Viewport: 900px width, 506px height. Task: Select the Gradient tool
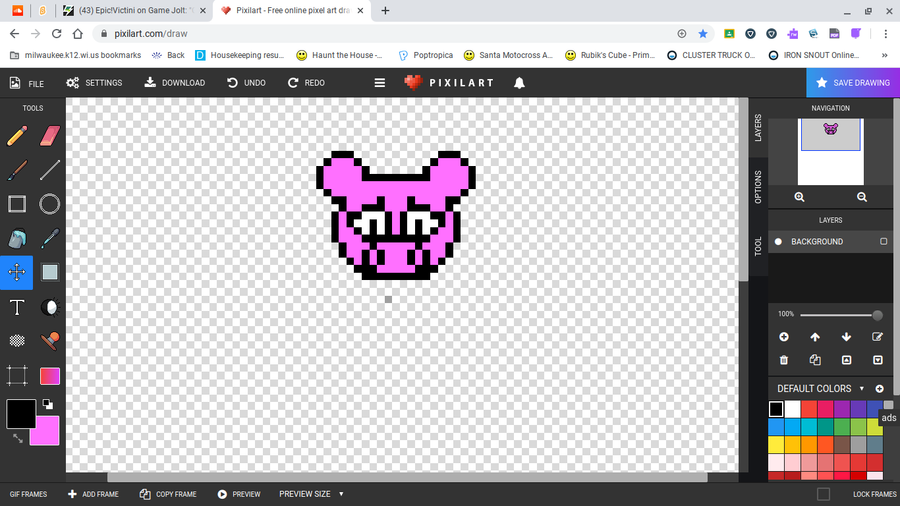point(50,376)
